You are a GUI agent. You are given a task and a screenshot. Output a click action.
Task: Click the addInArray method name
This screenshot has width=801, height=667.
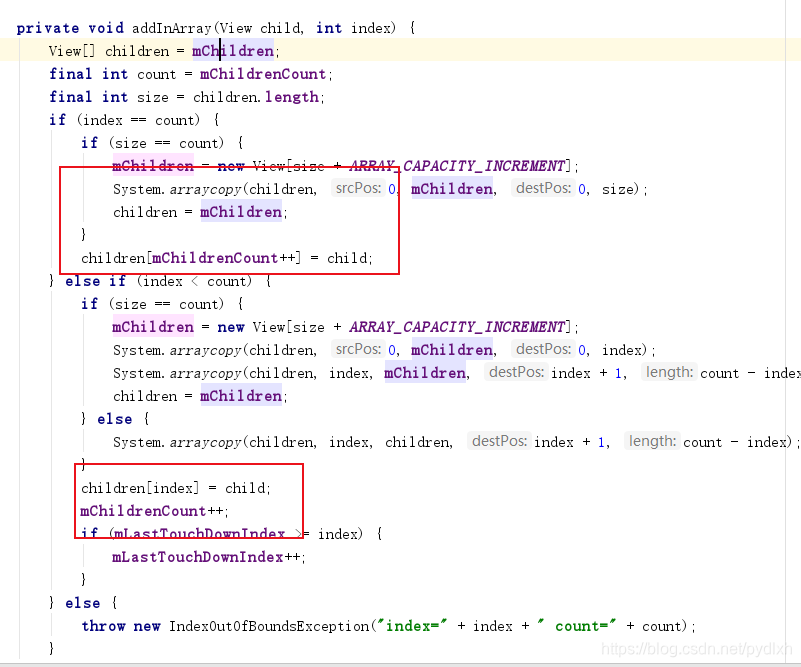coord(171,28)
